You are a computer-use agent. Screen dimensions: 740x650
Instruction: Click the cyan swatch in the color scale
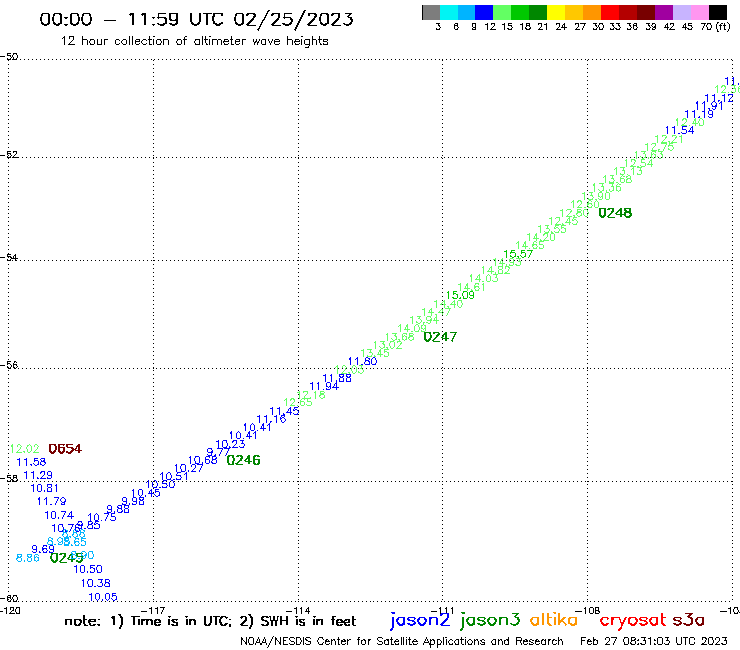click(x=448, y=12)
